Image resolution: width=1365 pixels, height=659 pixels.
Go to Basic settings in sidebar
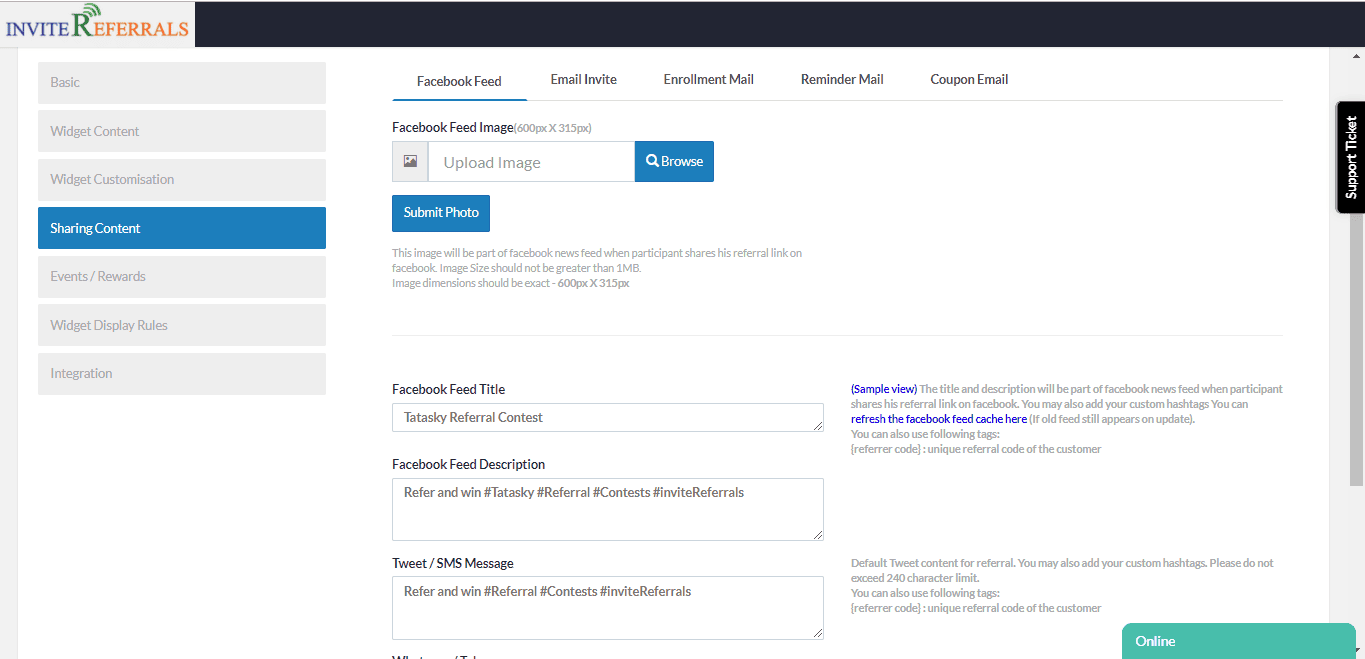pyautogui.click(x=182, y=83)
